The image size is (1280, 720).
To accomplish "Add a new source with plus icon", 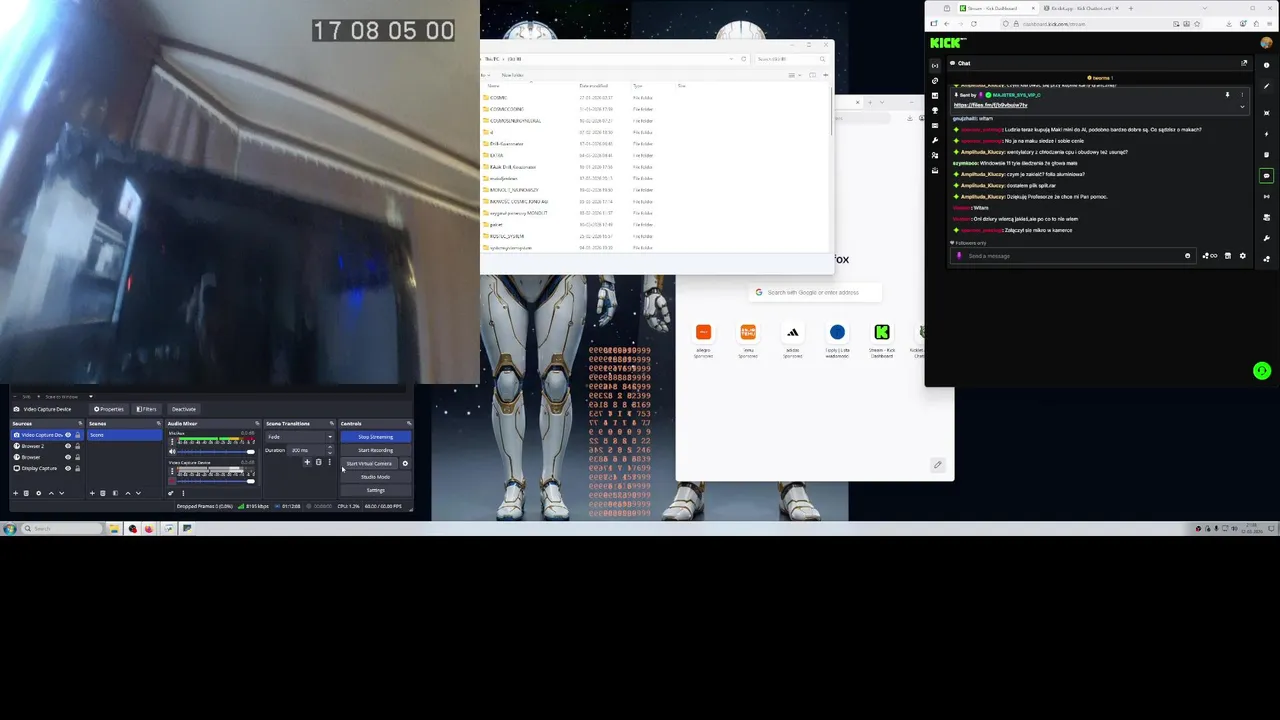I will click(15, 493).
